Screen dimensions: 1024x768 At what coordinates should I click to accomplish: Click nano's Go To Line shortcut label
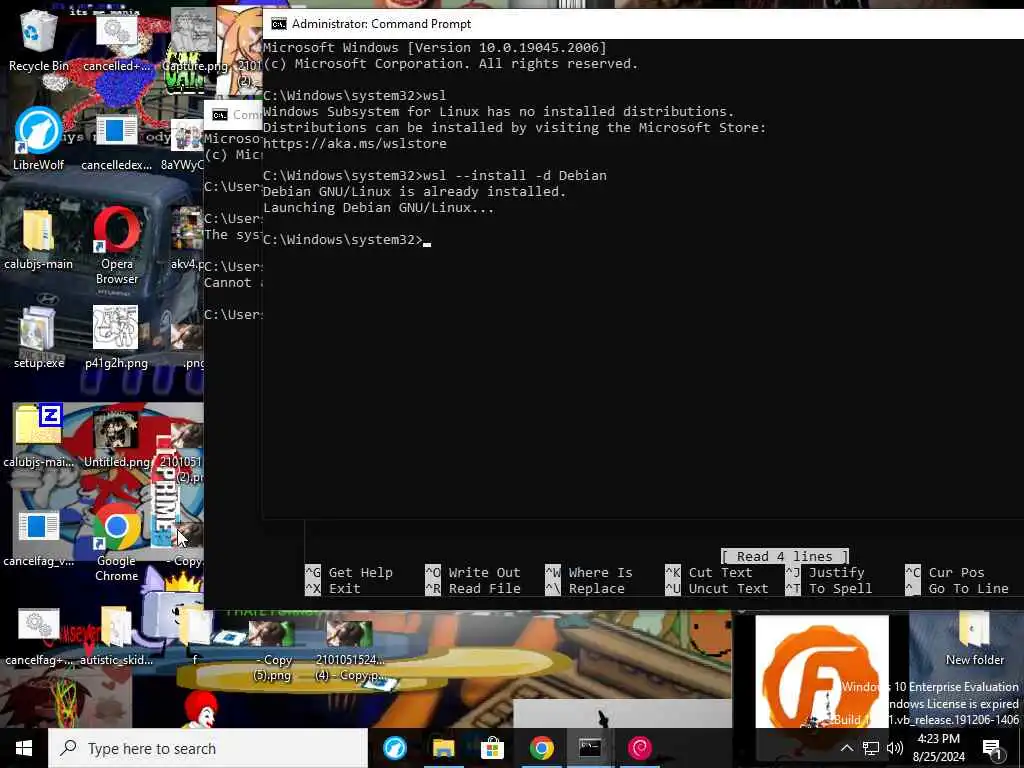coord(968,588)
